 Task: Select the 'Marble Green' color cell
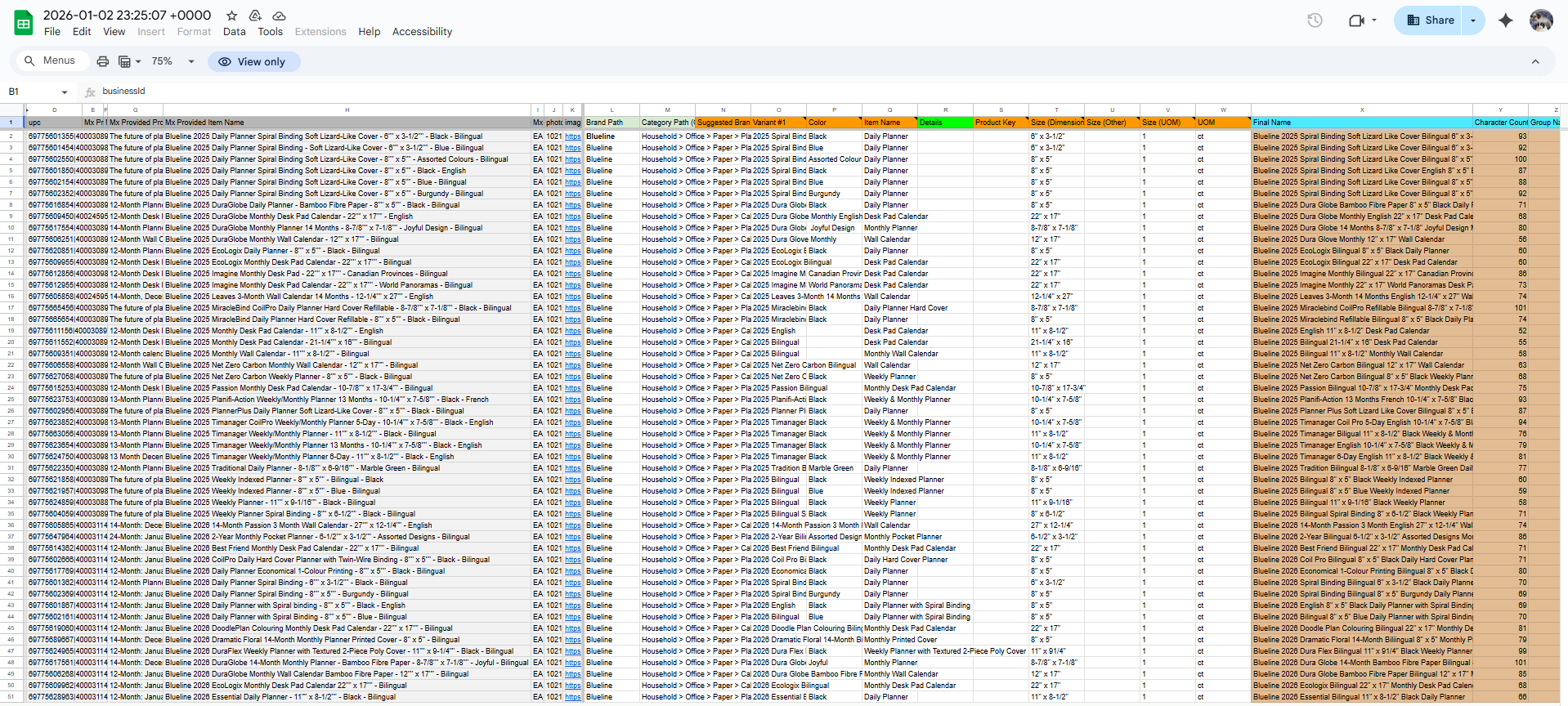pyautogui.click(x=834, y=468)
